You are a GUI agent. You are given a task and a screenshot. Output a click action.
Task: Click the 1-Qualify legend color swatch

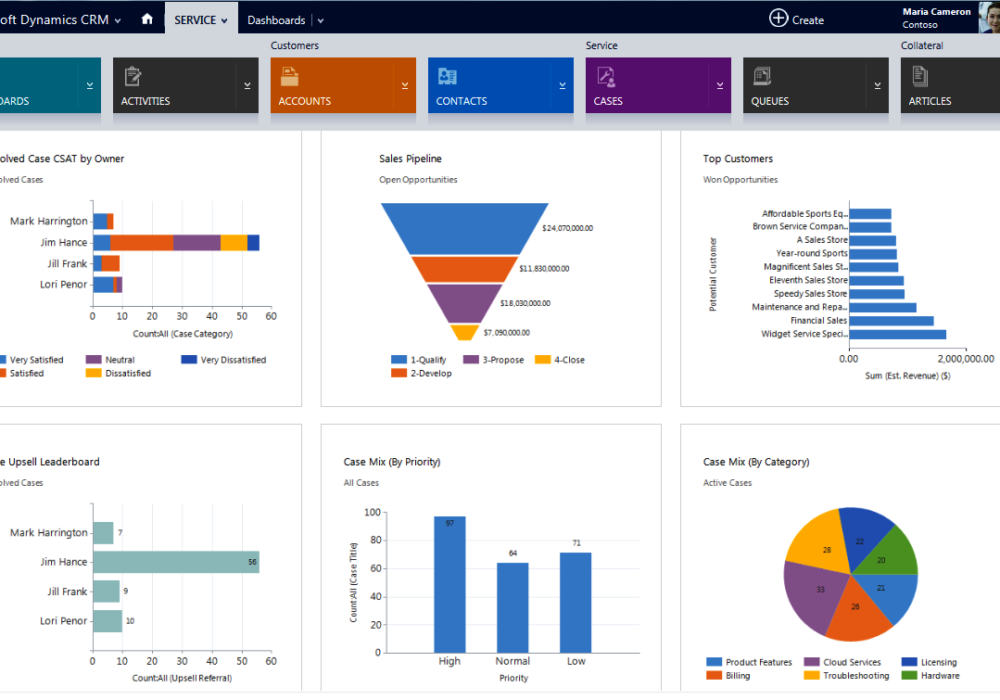pyautogui.click(x=399, y=360)
